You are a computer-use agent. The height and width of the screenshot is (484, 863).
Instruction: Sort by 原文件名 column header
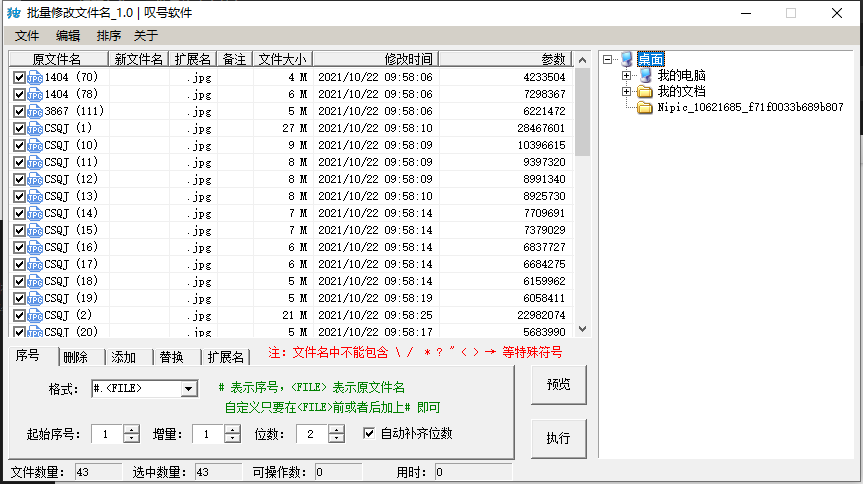click(58, 59)
